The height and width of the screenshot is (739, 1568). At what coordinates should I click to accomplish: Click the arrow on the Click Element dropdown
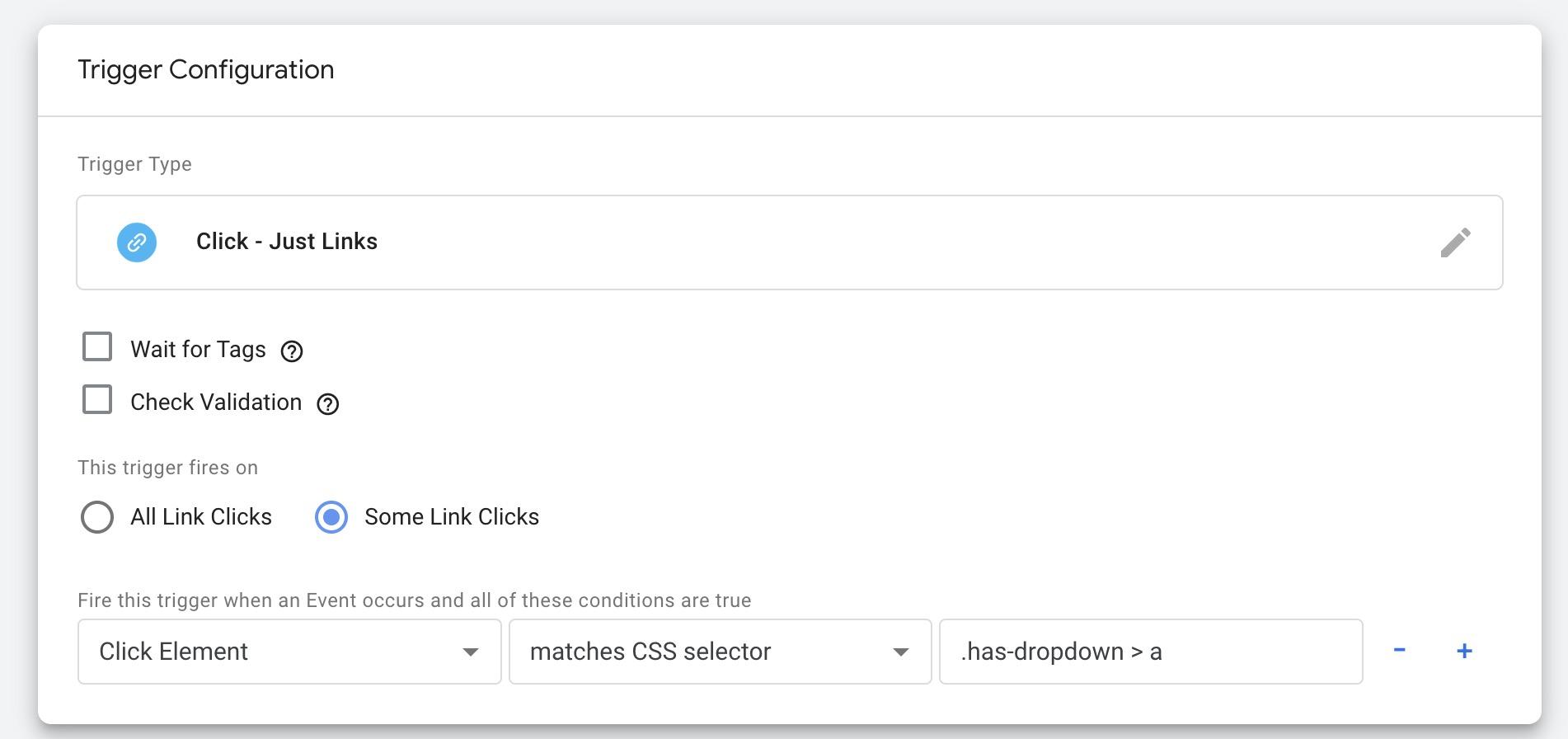(x=471, y=652)
